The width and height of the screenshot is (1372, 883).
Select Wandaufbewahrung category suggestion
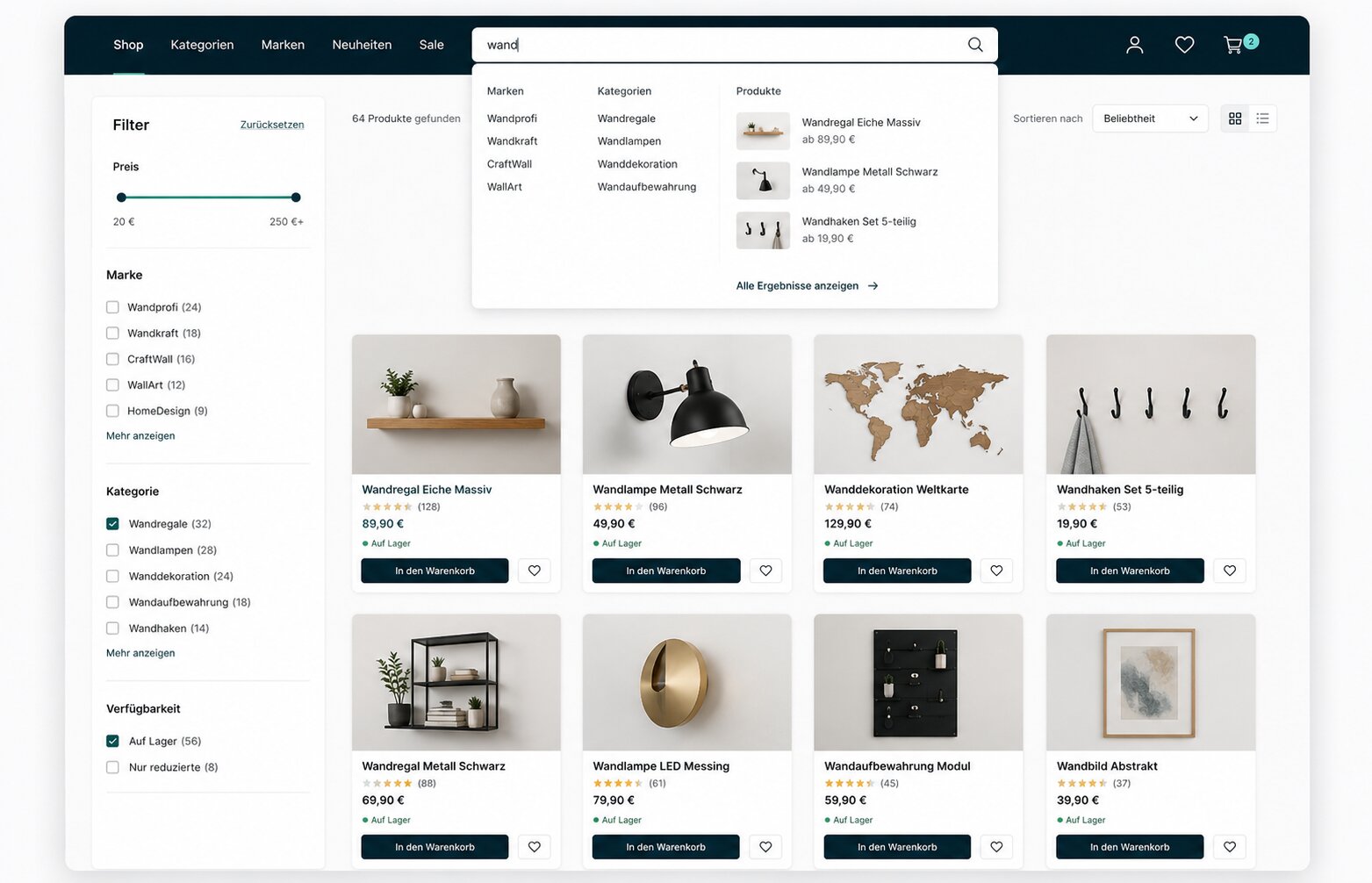647,187
